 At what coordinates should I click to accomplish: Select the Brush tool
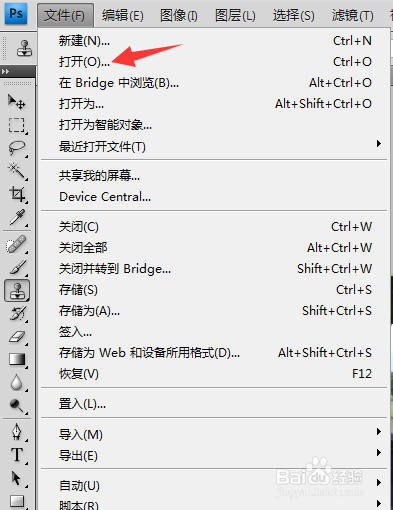pyautogui.click(x=16, y=267)
